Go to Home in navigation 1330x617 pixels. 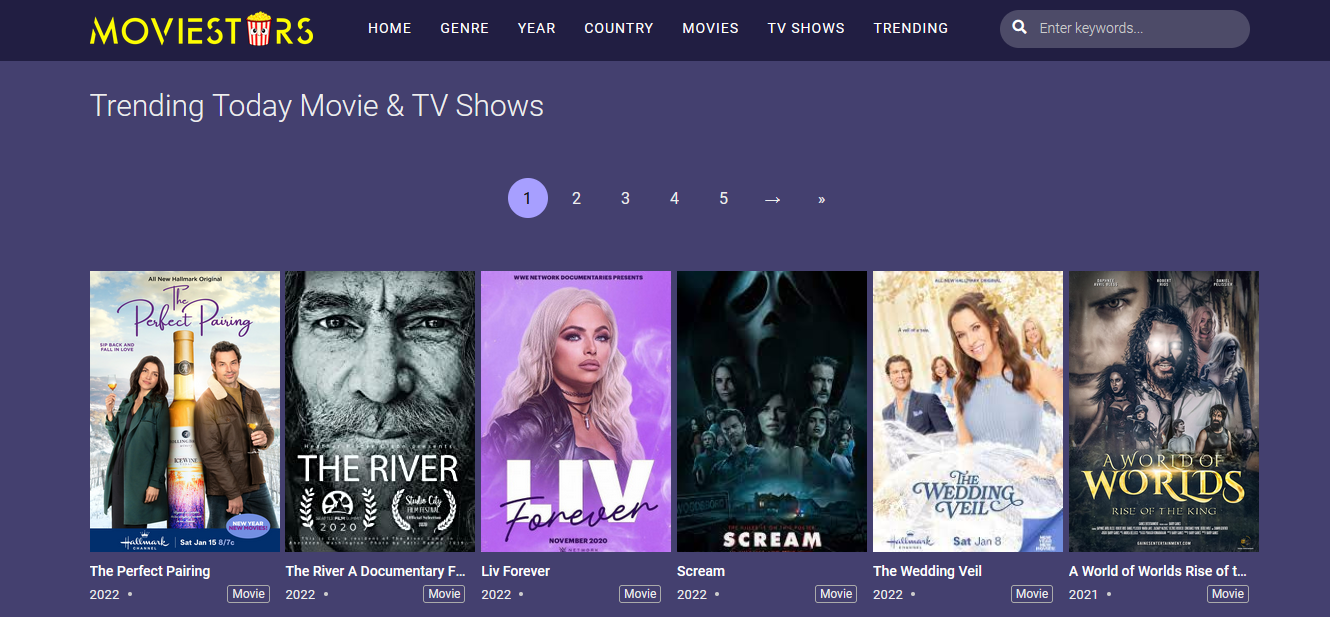tap(390, 28)
